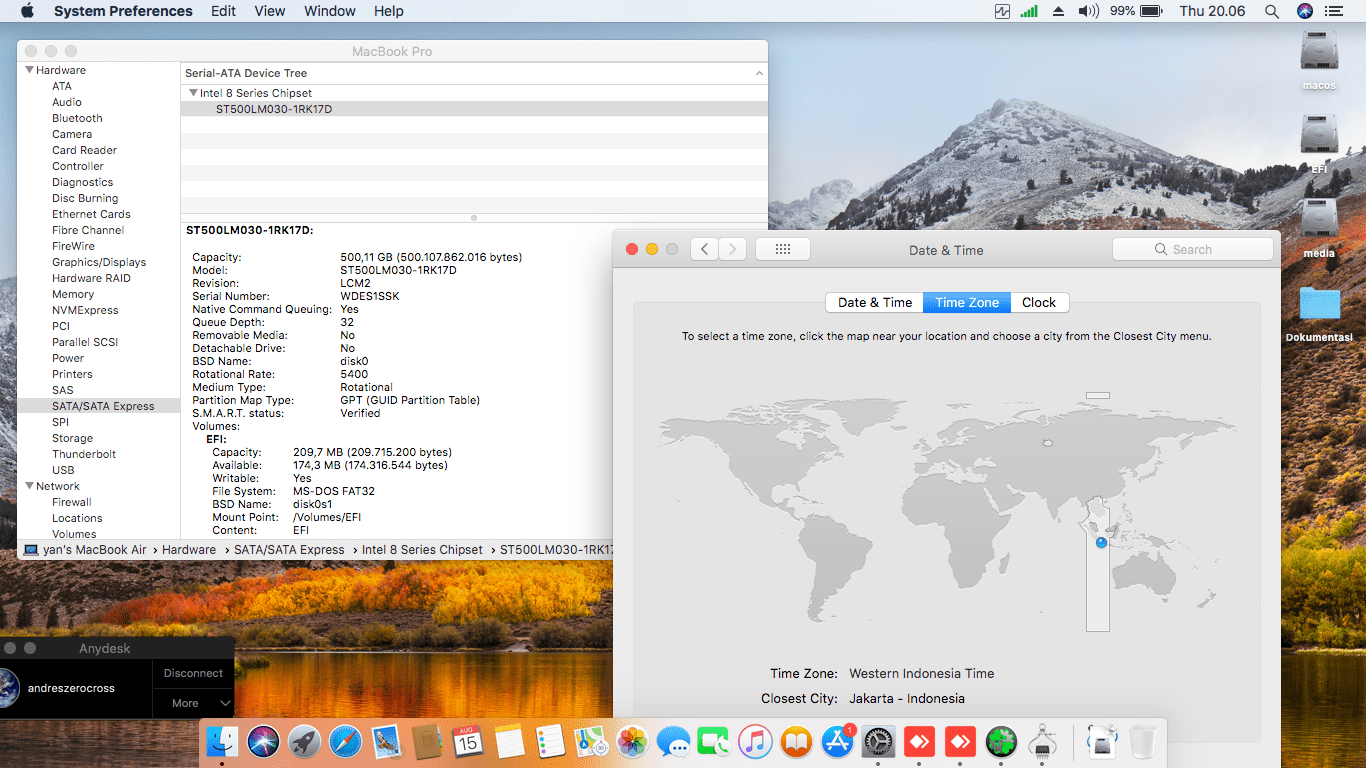
Task: Click the System Preferences Search field
Action: pyautogui.click(x=1195, y=249)
